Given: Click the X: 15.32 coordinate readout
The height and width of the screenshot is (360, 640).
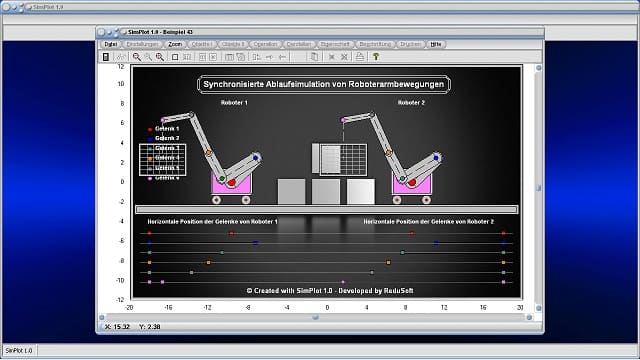Looking at the screenshot, I should (x=117, y=327).
